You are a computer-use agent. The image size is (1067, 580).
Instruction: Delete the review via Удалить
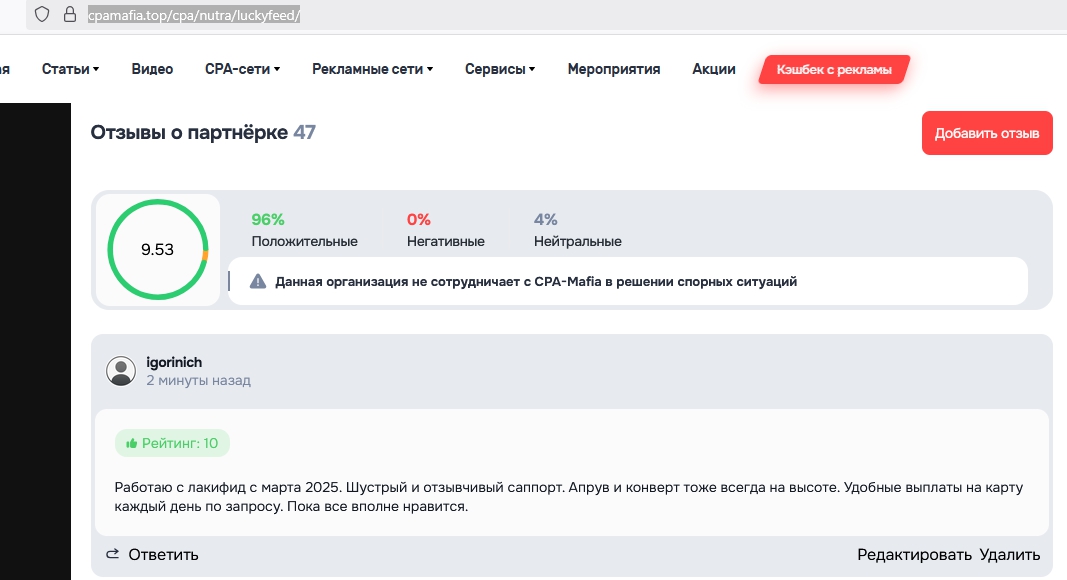(1010, 555)
